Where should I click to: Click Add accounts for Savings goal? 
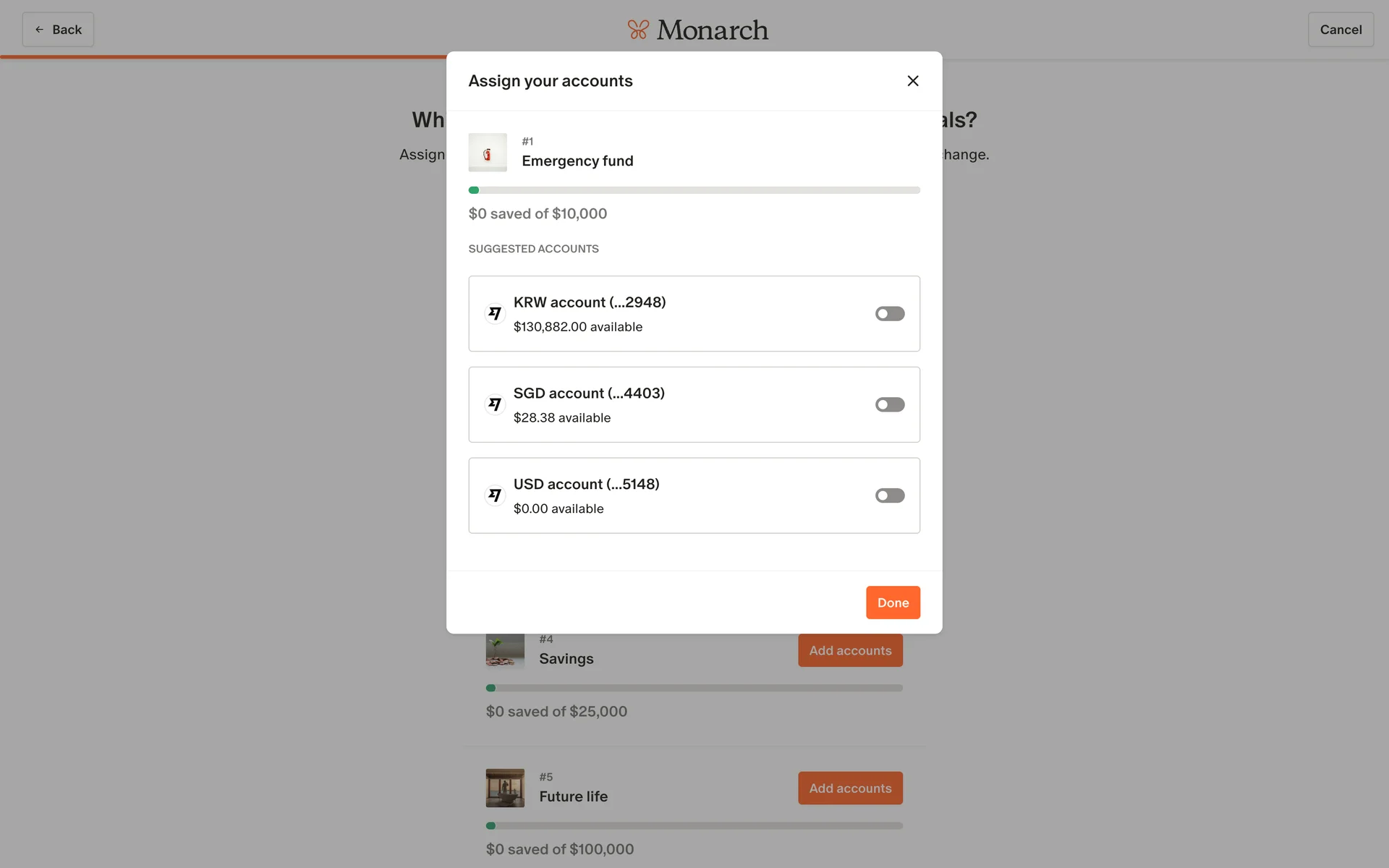click(x=849, y=650)
